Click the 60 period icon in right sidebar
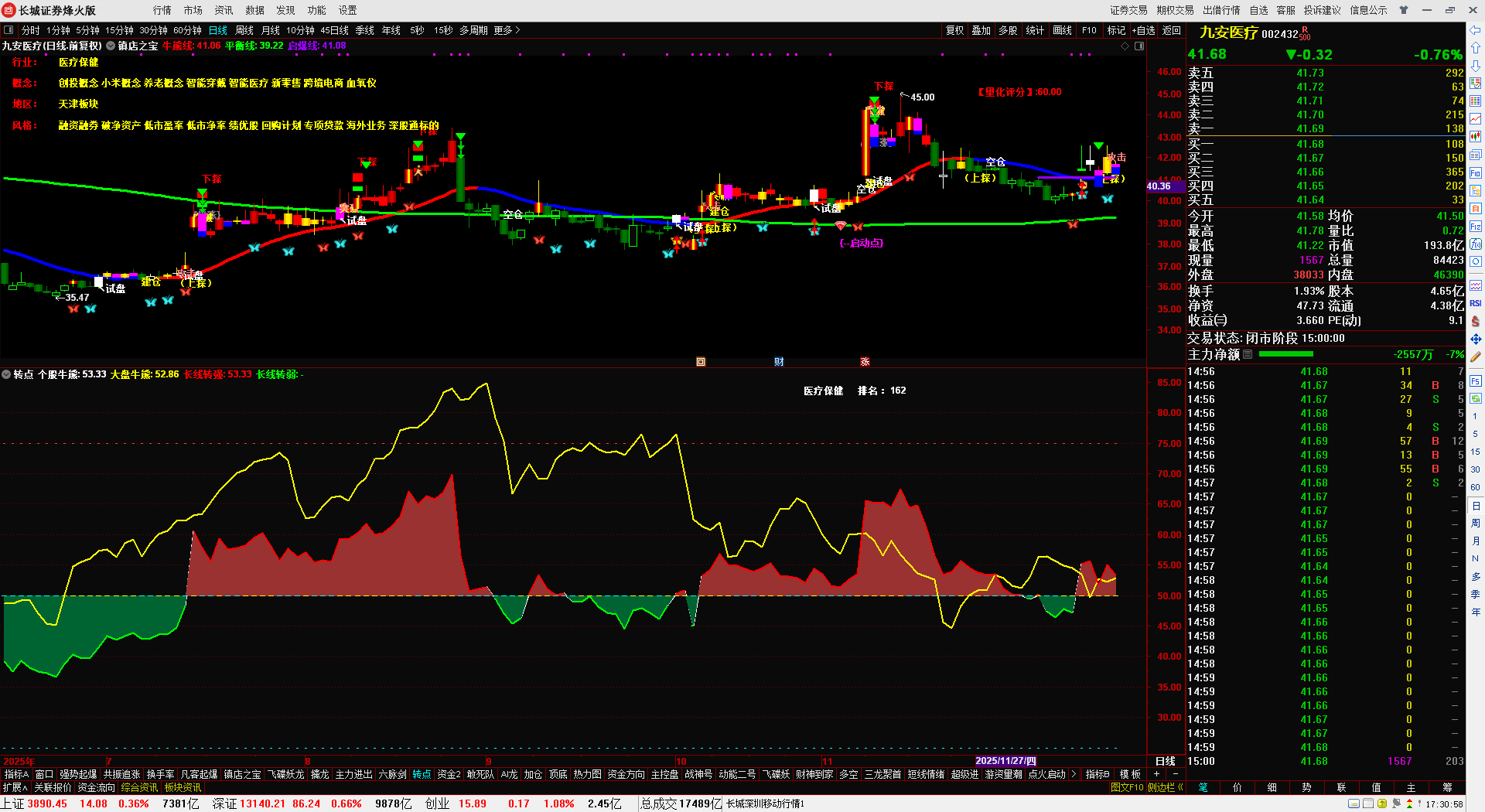Image resolution: width=1485 pixels, height=812 pixels. pyautogui.click(x=1476, y=487)
